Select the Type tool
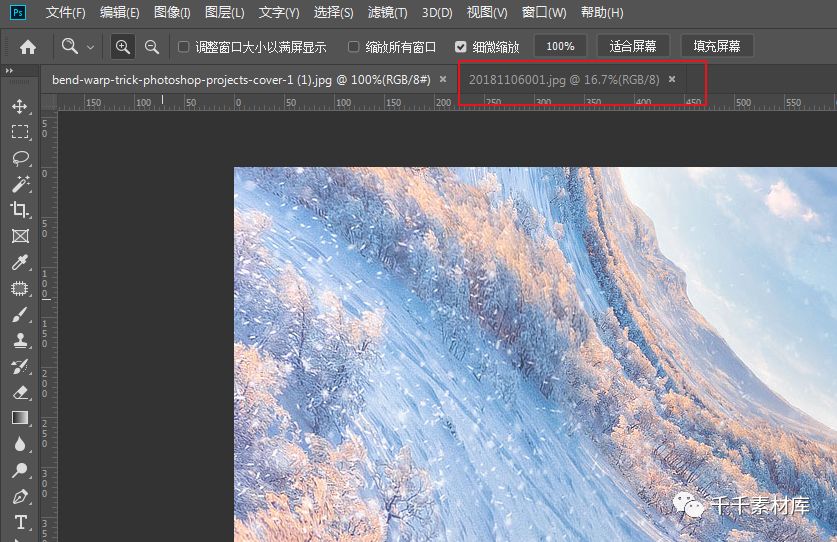 pyautogui.click(x=20, y=522)
